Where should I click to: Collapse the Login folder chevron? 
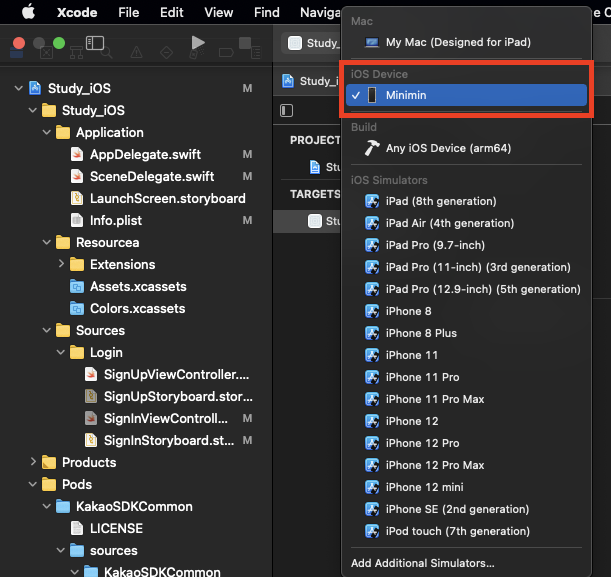pos(61,352)
